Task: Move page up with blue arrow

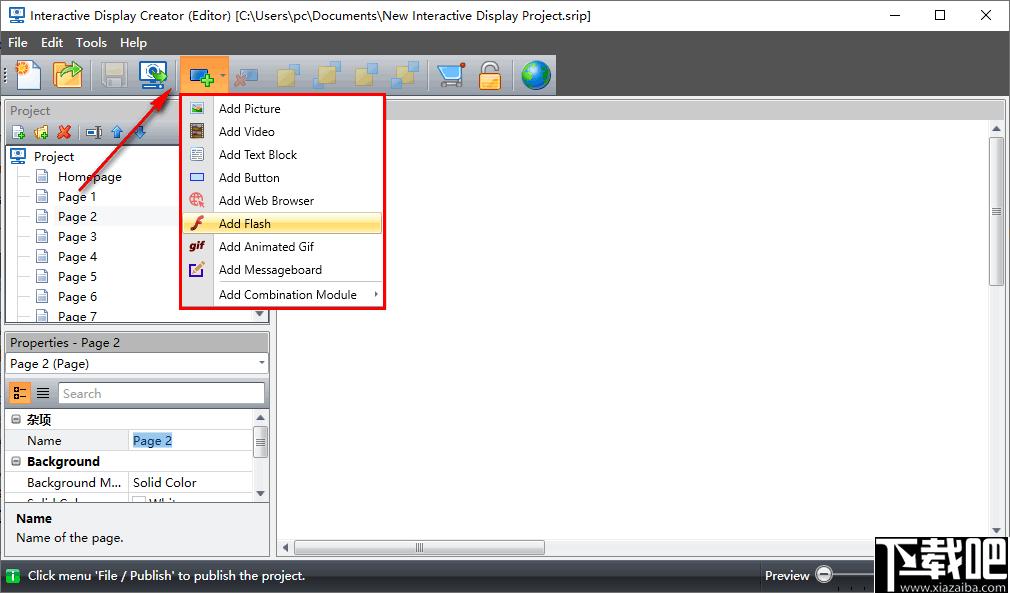Action: (117, 133)
